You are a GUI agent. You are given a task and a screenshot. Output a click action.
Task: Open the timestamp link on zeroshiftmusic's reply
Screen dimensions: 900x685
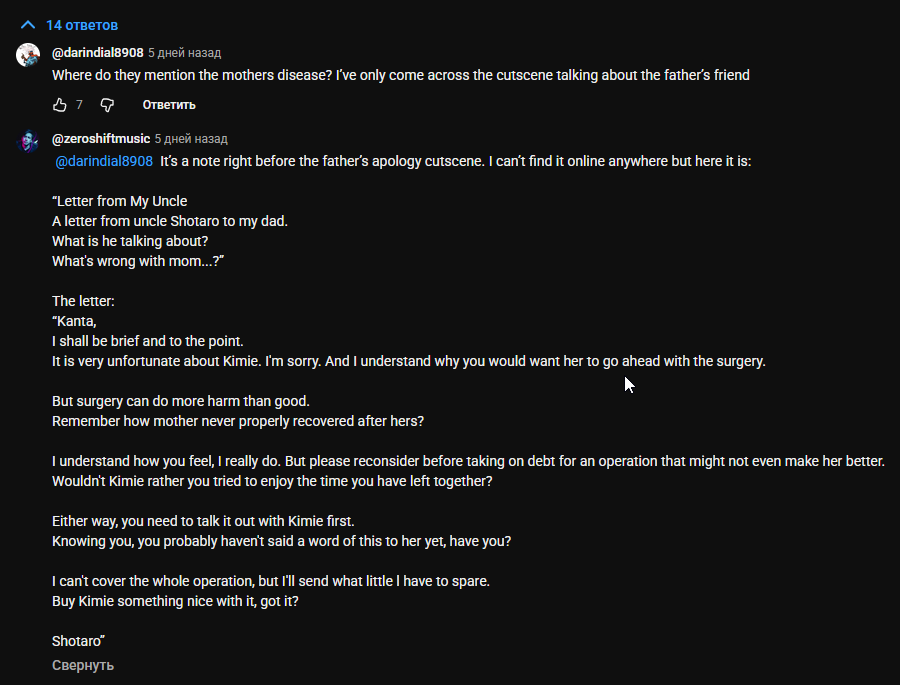pos(191,139)
